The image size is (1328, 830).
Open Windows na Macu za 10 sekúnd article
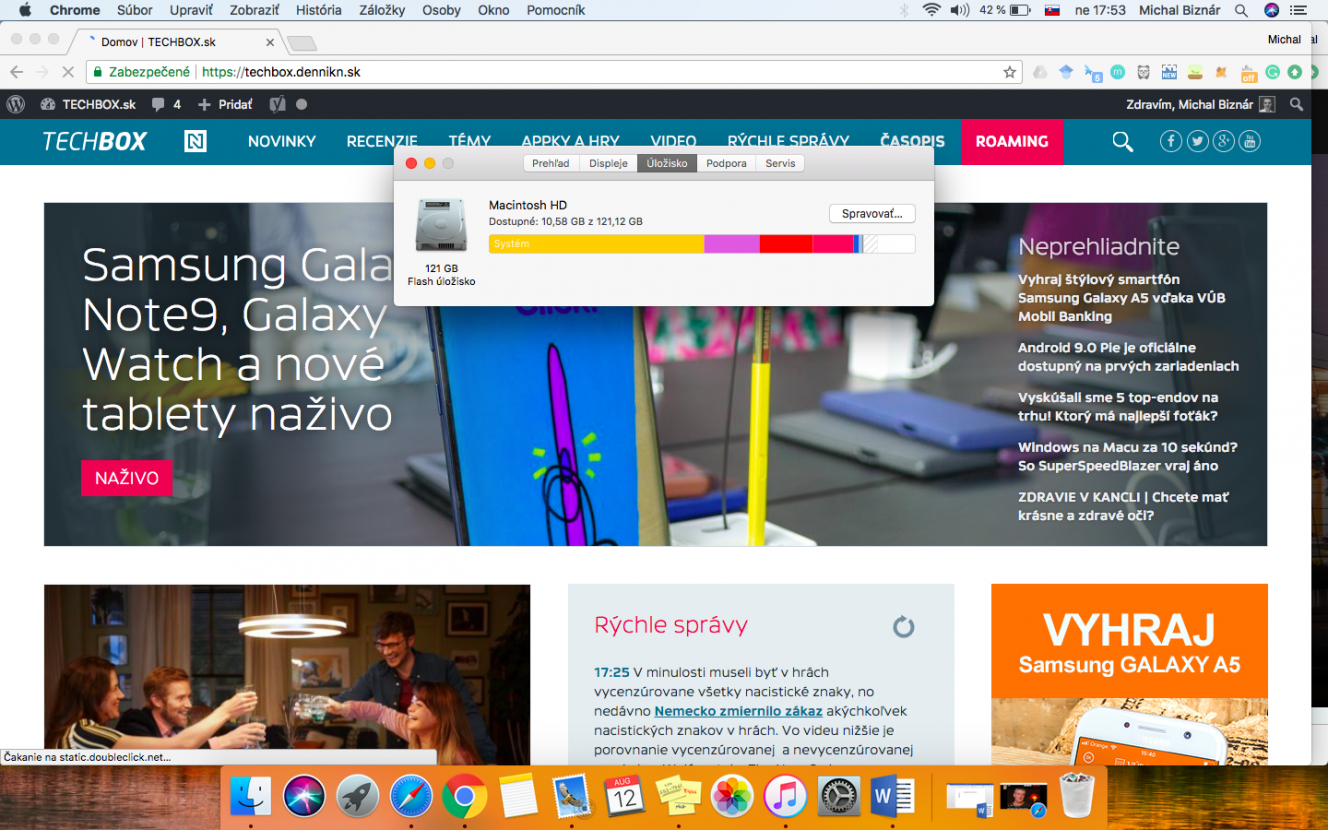pyautogui.click(x=1127, y=456)
